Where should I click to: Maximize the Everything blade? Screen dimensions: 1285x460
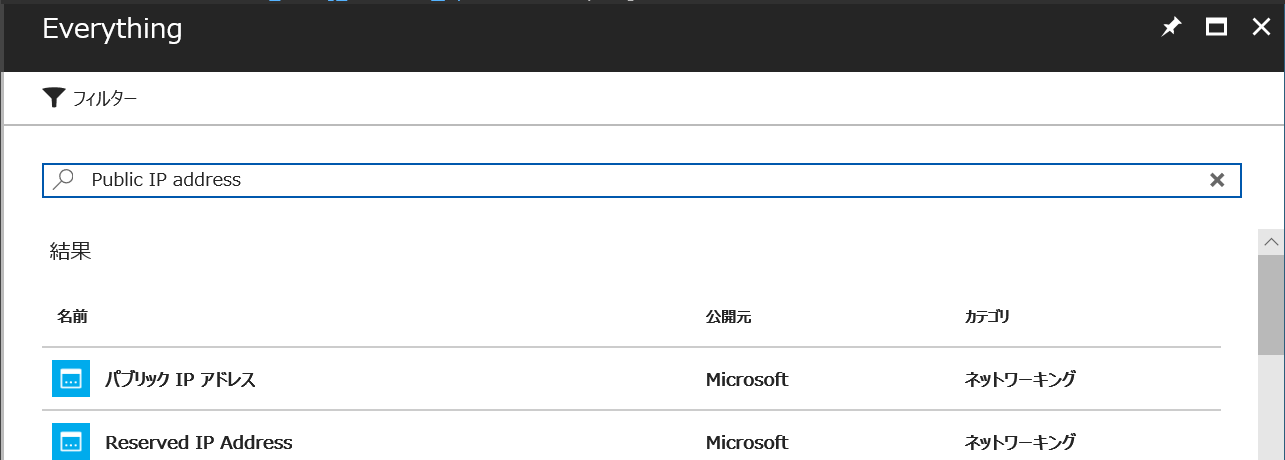click(x=1216, y=28)
